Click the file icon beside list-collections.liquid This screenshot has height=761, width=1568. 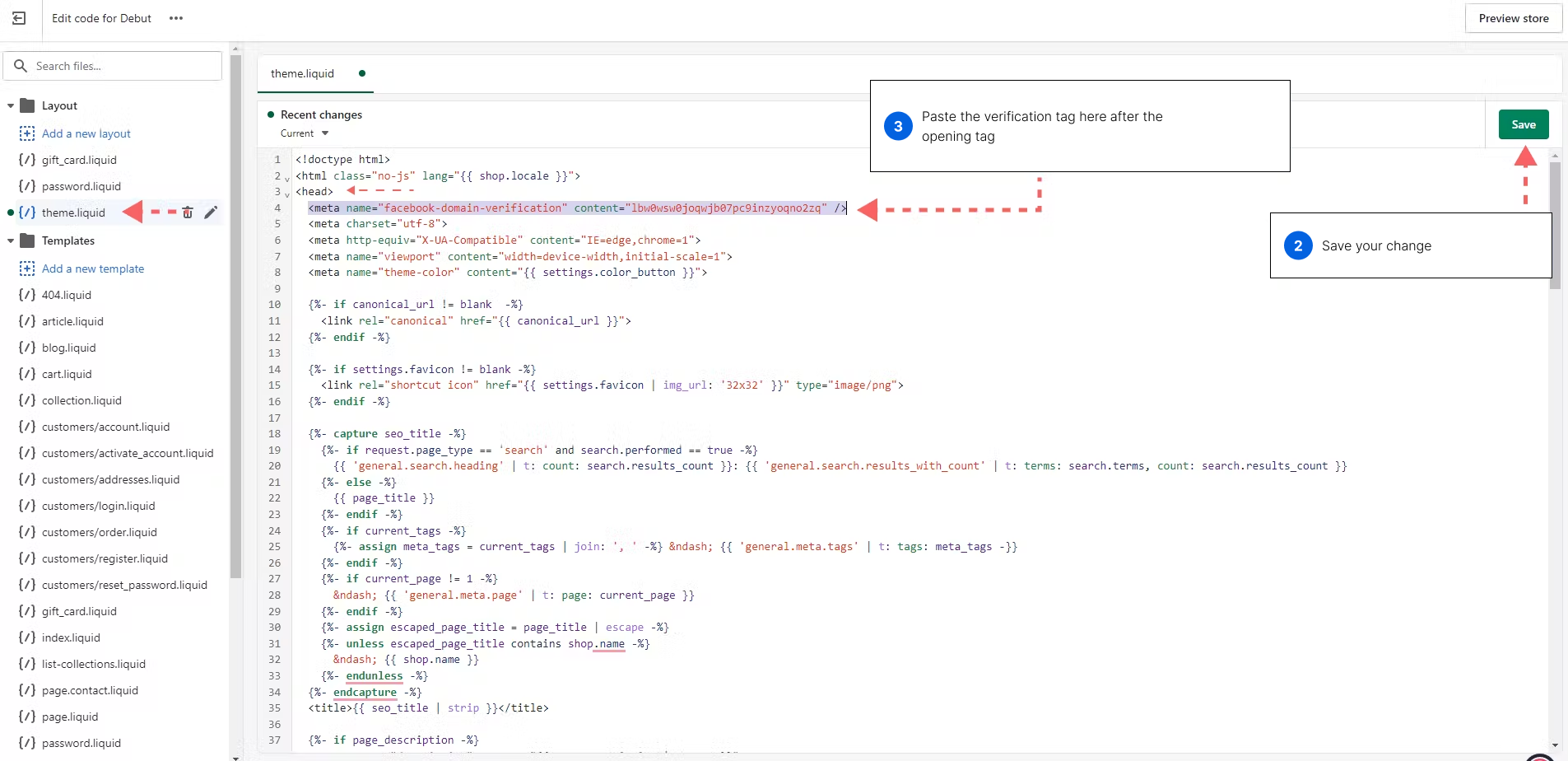pyautogui.click(x=27, y=664)
